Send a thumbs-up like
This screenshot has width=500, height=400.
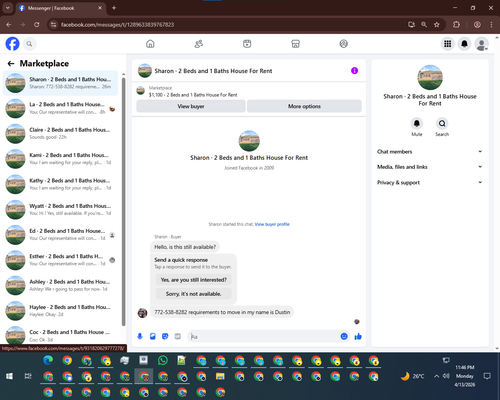[x=358, y=336]
